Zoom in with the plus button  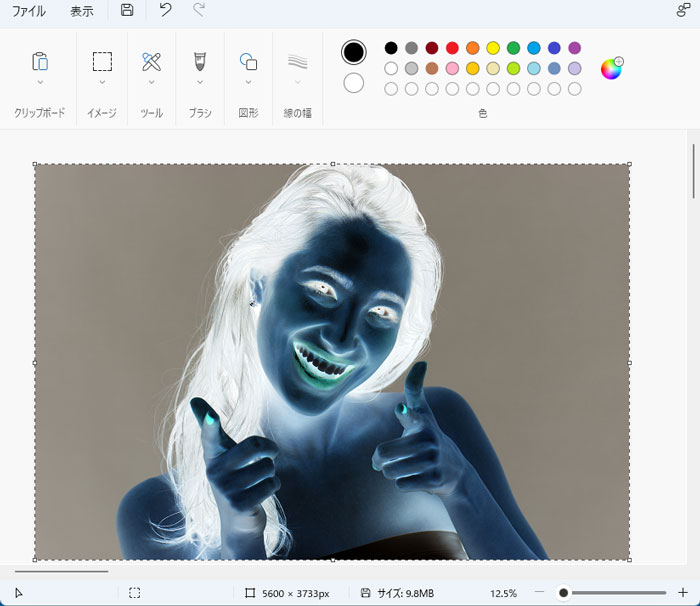(x=683, y=593)
